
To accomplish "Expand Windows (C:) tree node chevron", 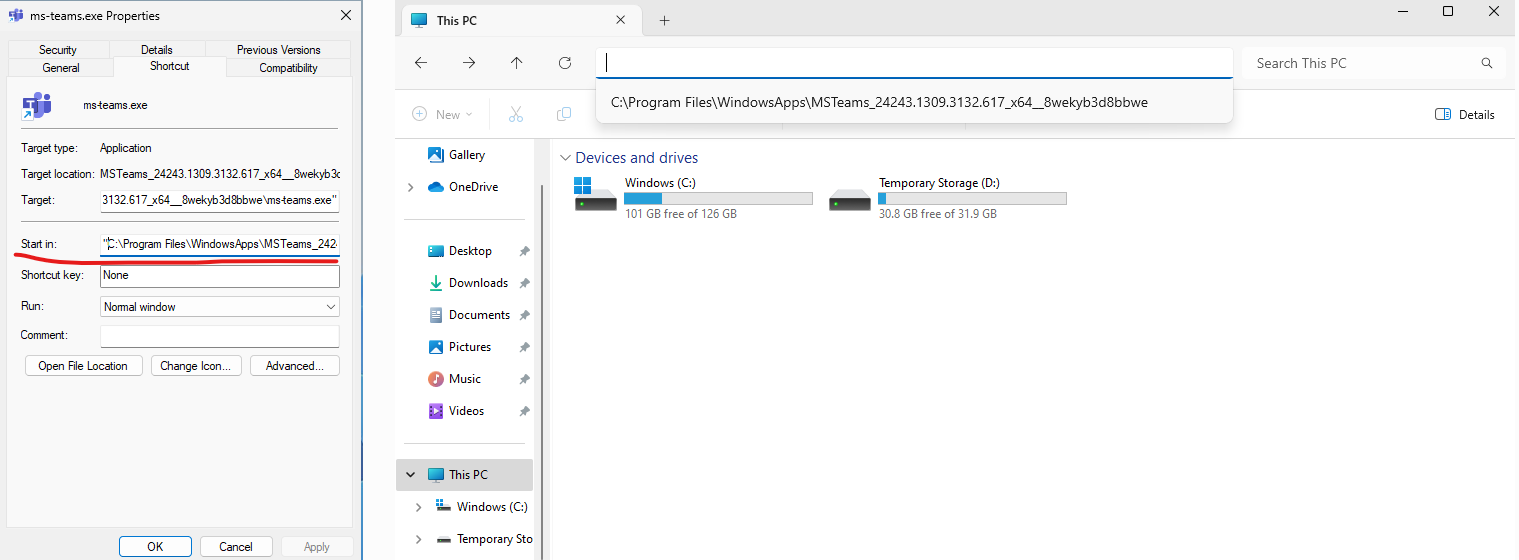I will 418,507.
